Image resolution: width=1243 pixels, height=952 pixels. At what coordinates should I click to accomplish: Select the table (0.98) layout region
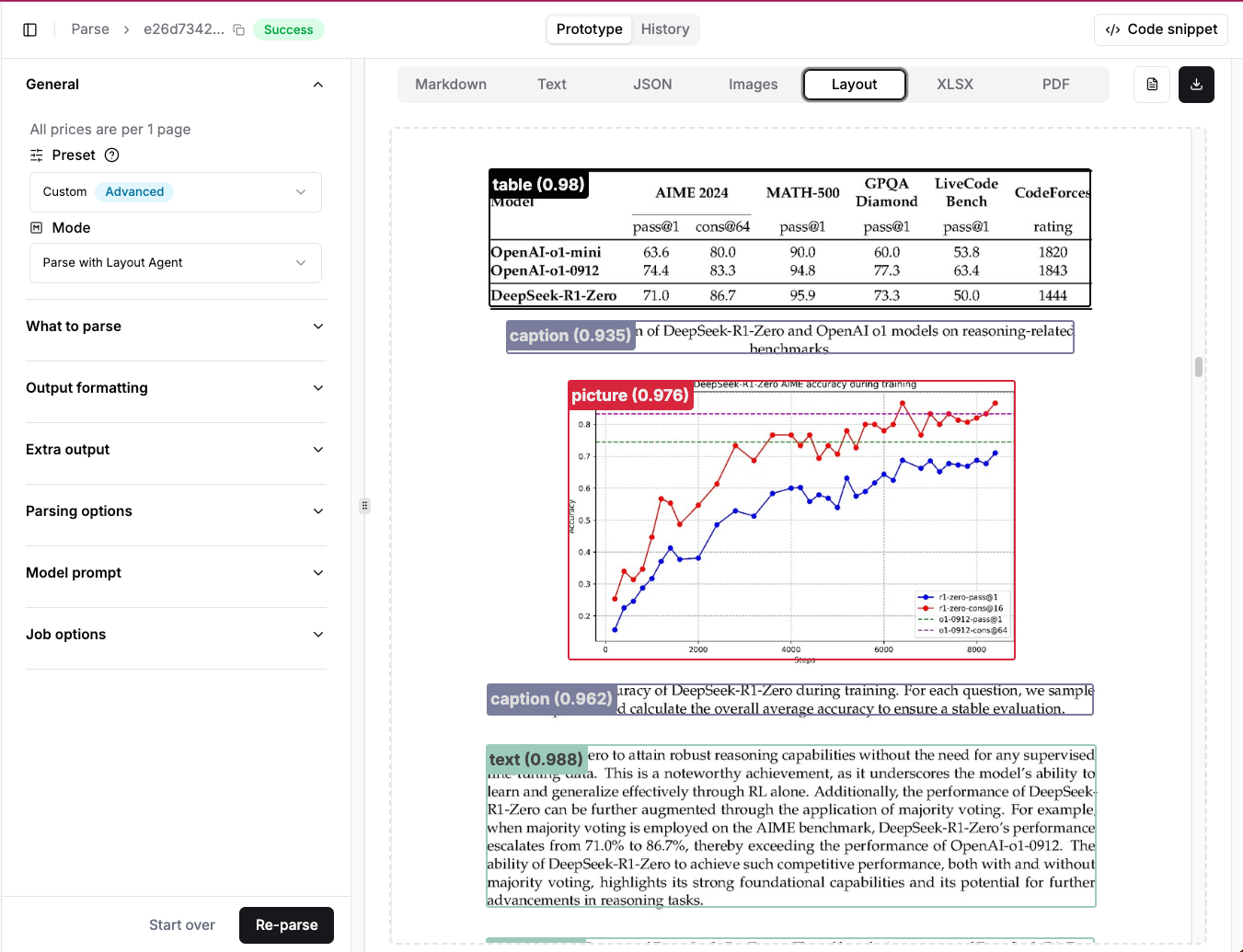click(x=789, y=239)
